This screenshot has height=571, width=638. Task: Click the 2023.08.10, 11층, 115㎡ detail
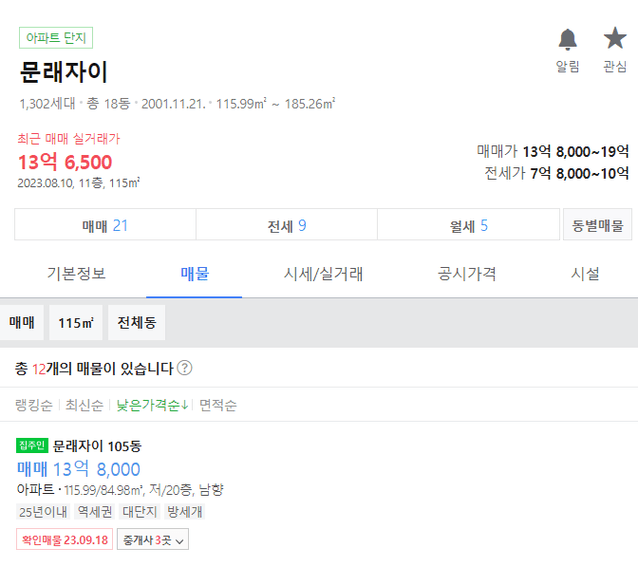coord(79,183)
